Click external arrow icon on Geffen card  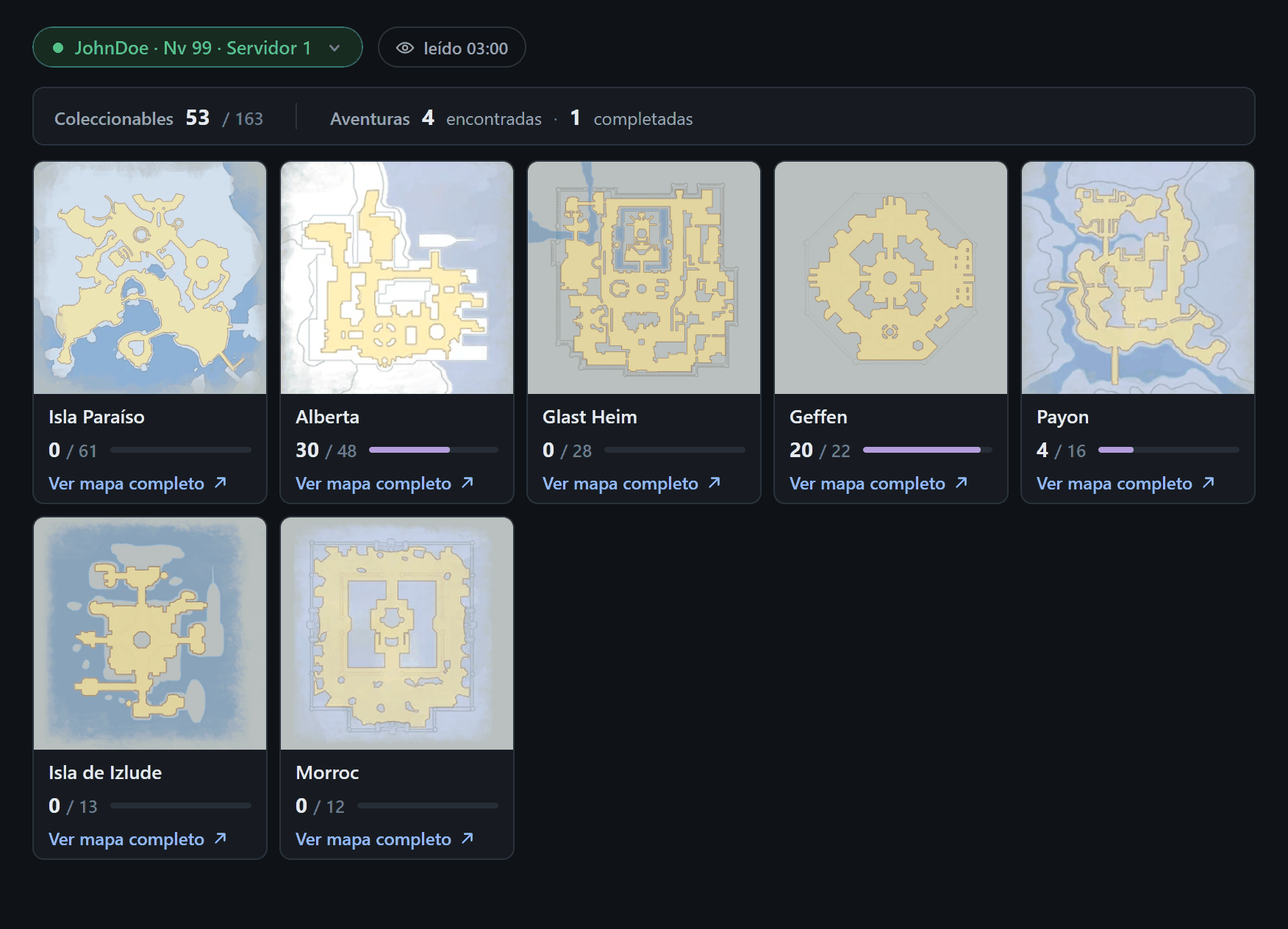click(x=962, y=483)
